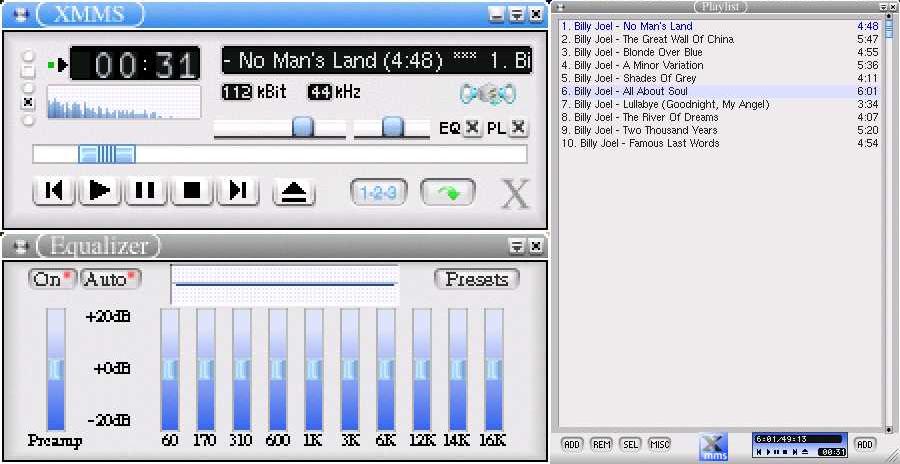Toggle the equalizer Auto button
The width and height of the screenshot is (900, 464).
(x=110, y=279)
